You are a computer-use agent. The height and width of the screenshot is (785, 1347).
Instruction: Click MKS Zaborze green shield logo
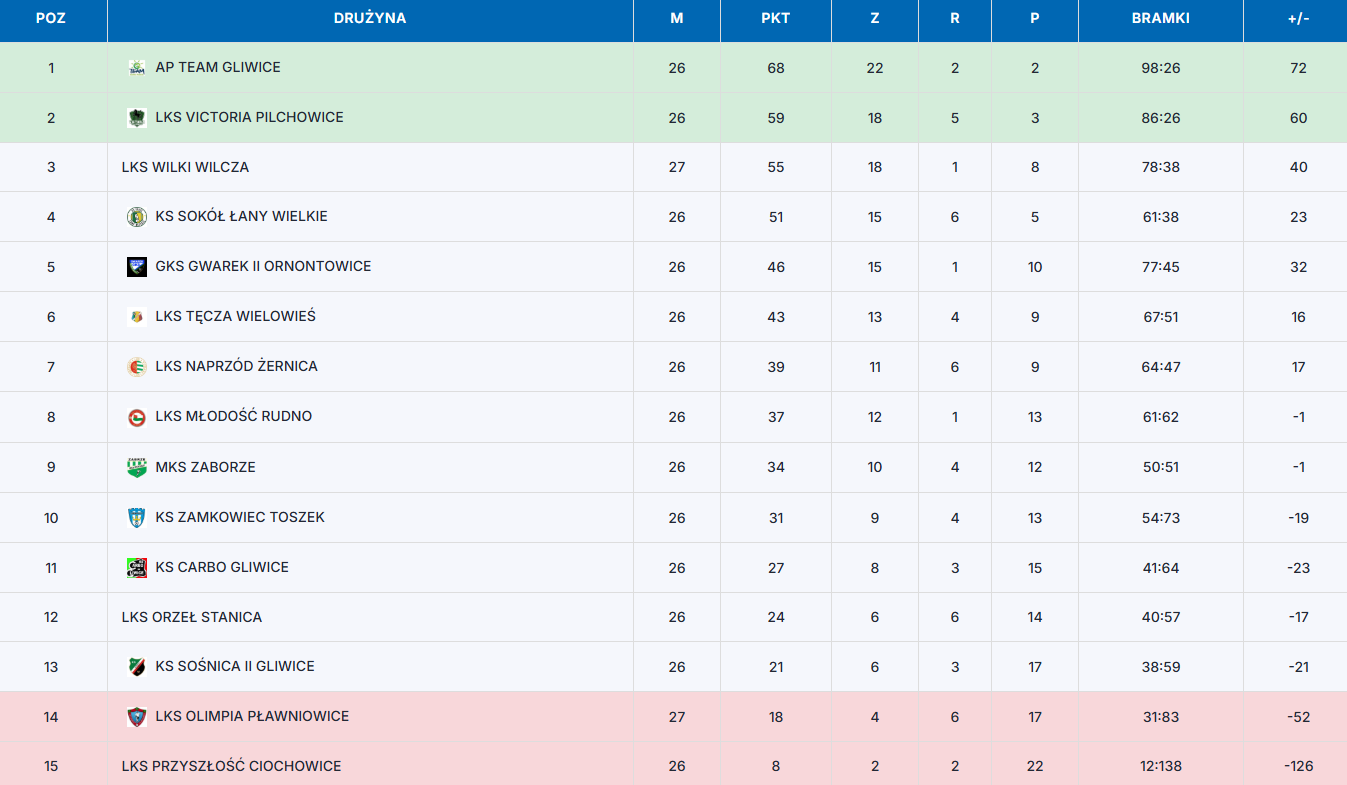137,468
